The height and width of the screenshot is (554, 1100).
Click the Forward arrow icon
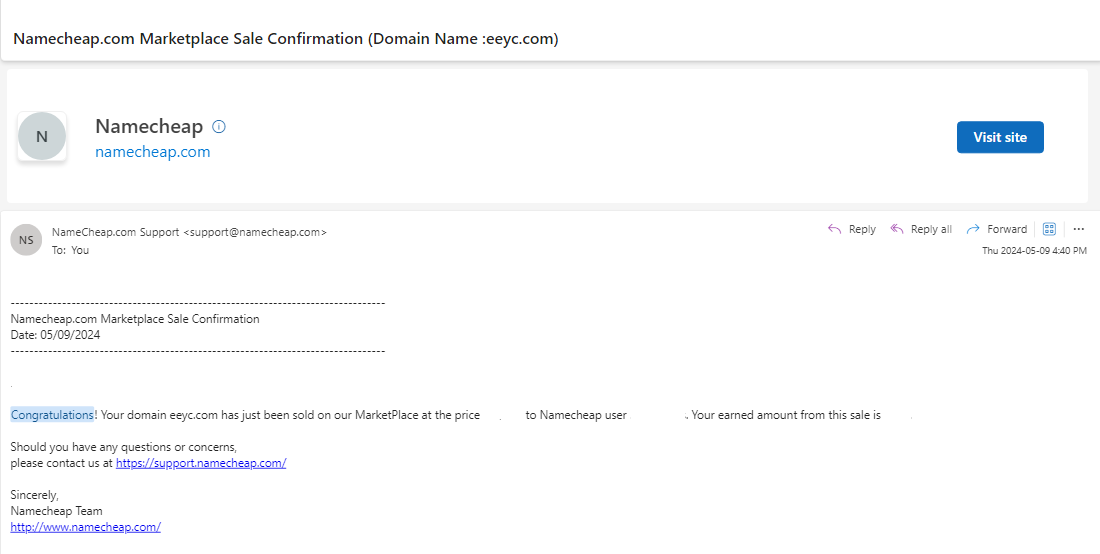tap(973, 229)
